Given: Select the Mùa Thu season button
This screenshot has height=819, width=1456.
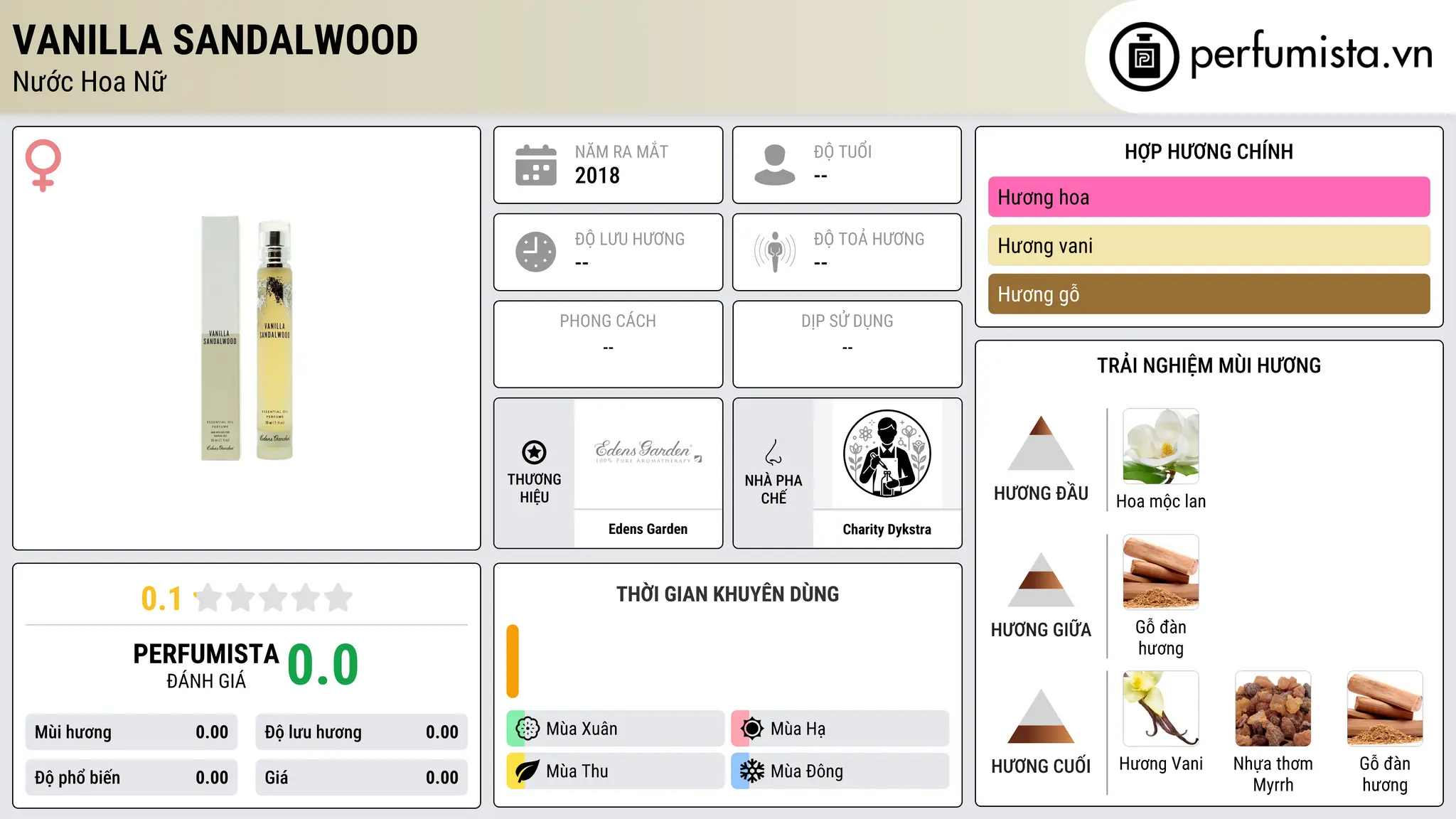Looking at the screenshot, I should (x=616, y=771).
